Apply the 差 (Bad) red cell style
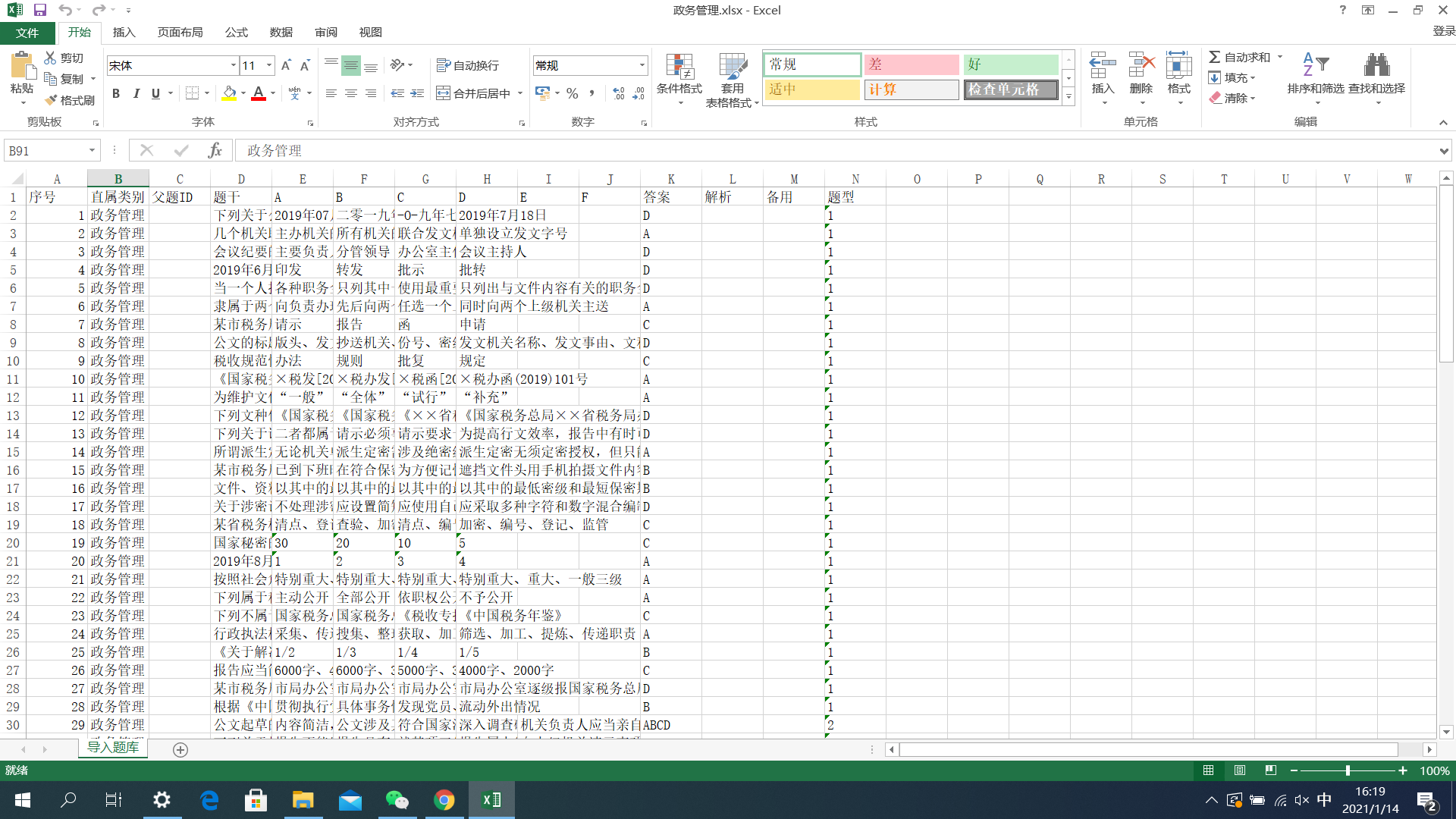1456x819 pixels. pos(912,64)
